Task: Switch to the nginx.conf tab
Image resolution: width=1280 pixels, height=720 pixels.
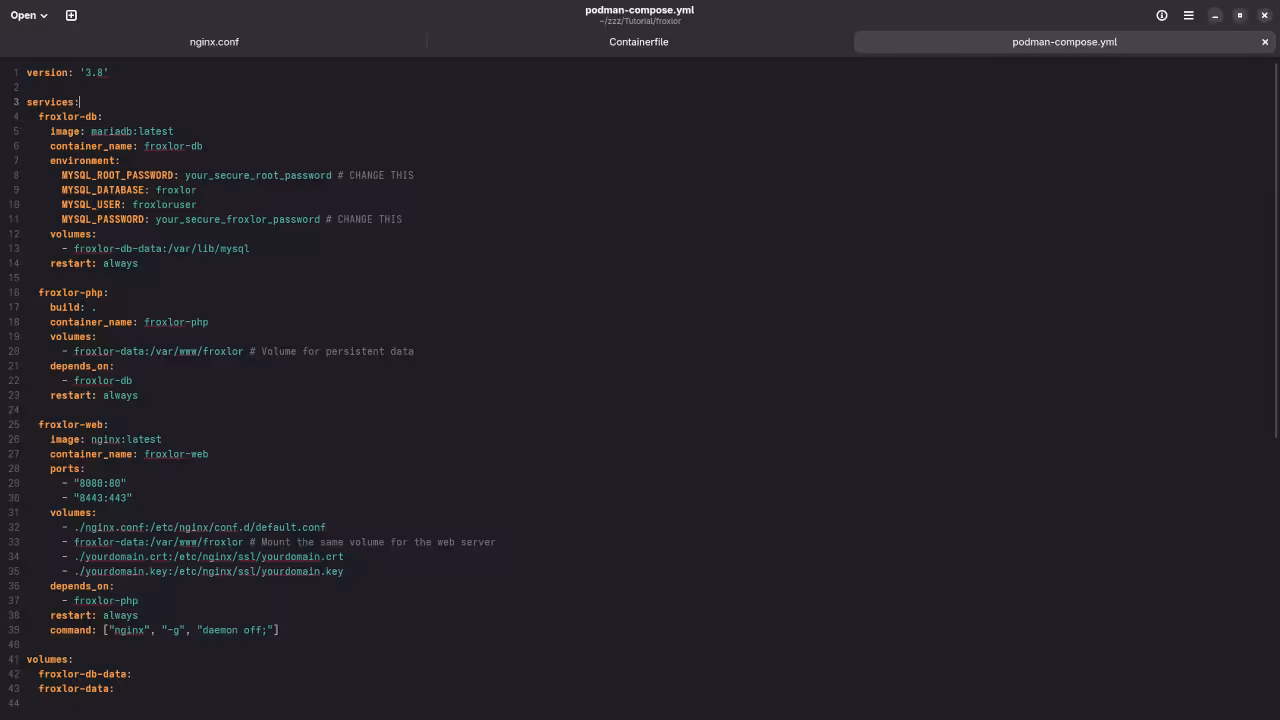Action: 214,42
